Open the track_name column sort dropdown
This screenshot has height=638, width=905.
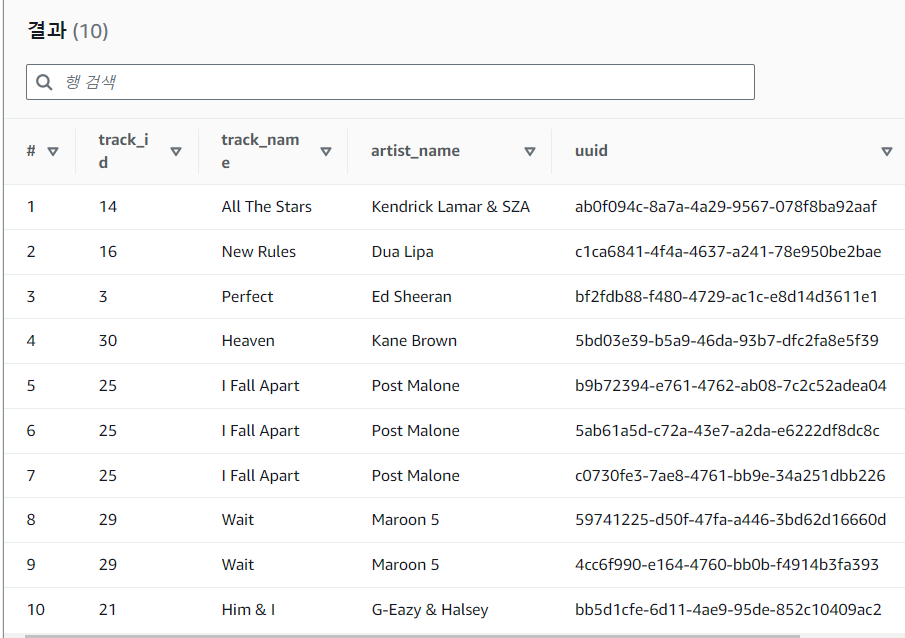point(326,151)
